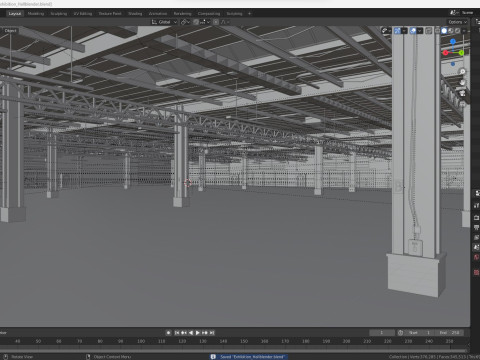The image size is (480, 360).
Task: Click the timeline horizontal scrollbar
Action: (233, 351)
